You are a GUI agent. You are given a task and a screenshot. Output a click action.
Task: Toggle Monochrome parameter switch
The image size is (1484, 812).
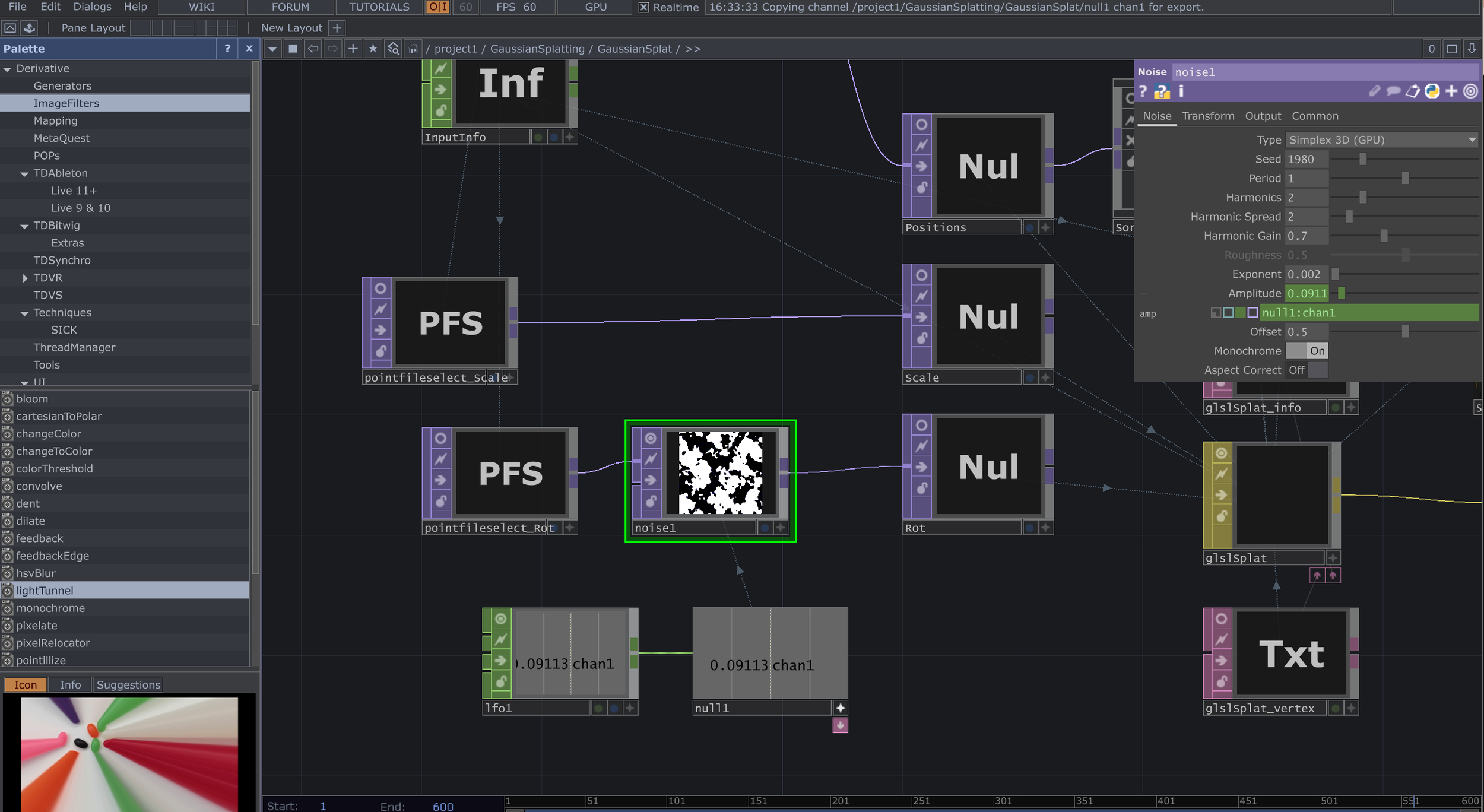pyautogui.click(x=1307, y=351)
